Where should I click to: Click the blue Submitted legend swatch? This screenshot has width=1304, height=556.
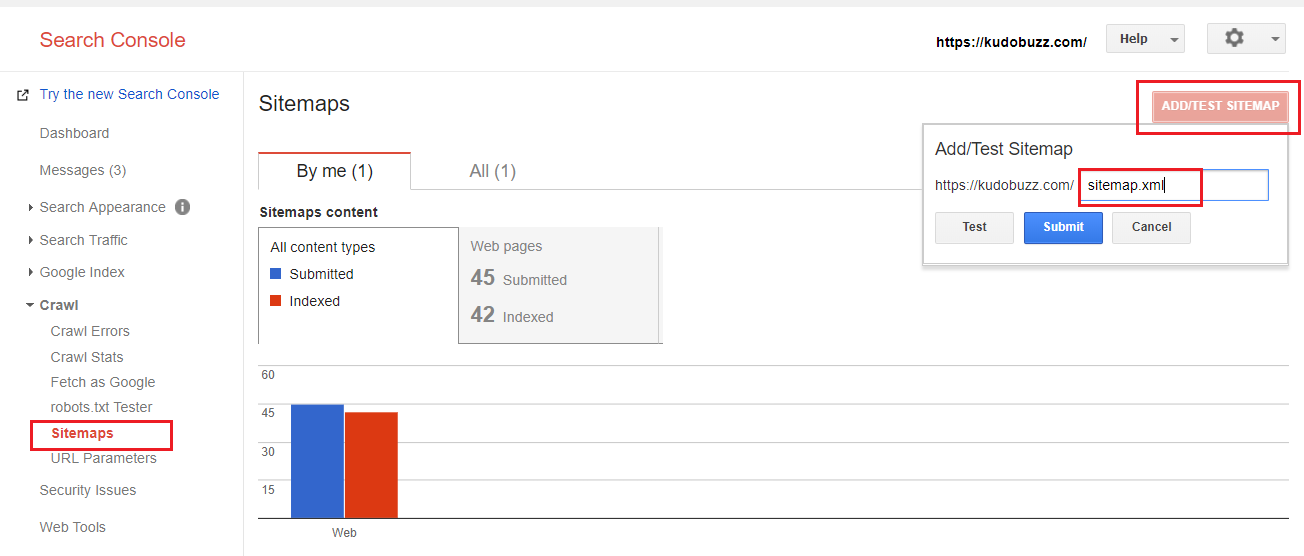tap(276, 274)
